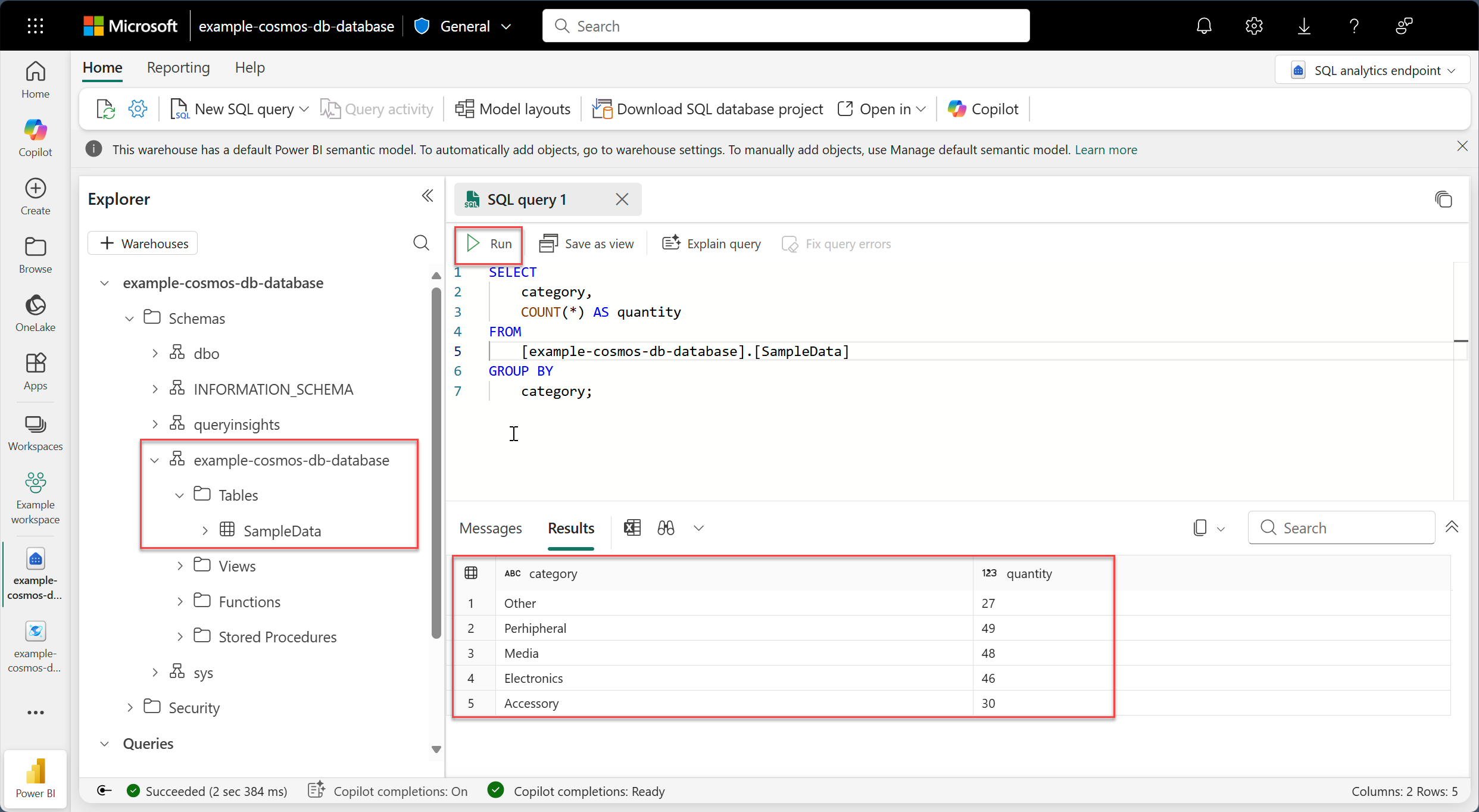The image size is (1479, 812).
Task: Collapse the Tables folder
Action: pos(179,495)
